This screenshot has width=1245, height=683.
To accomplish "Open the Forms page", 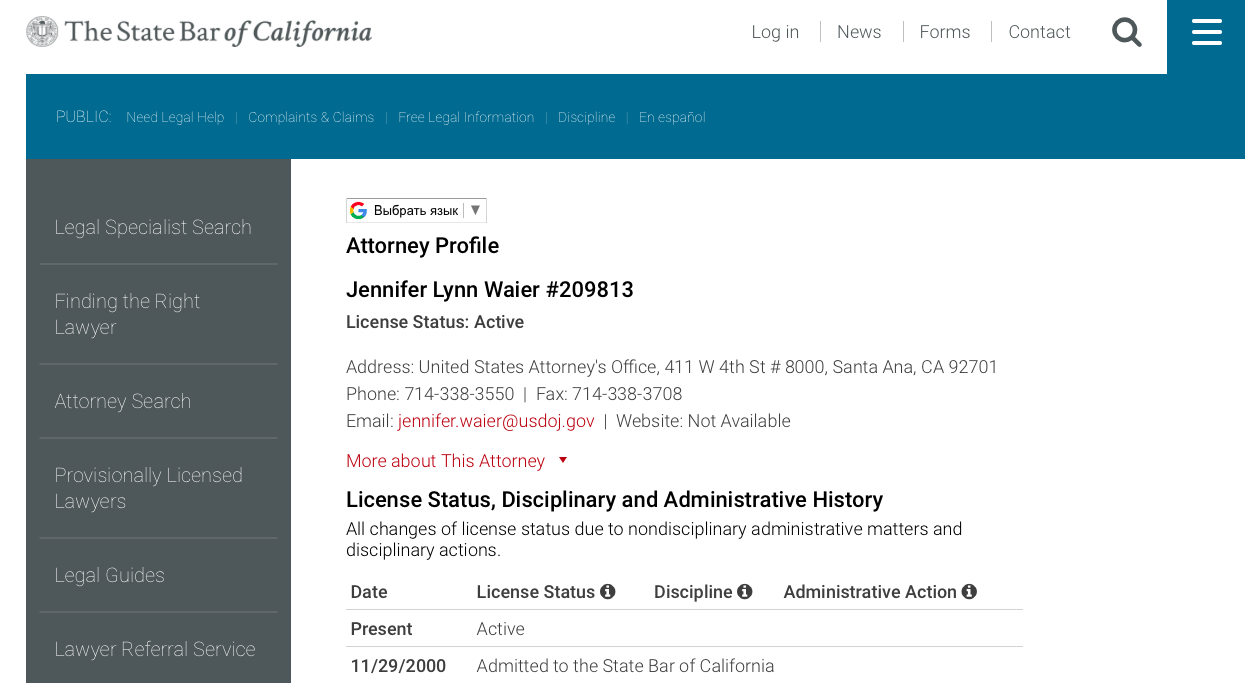I will [x=944, y=32].
